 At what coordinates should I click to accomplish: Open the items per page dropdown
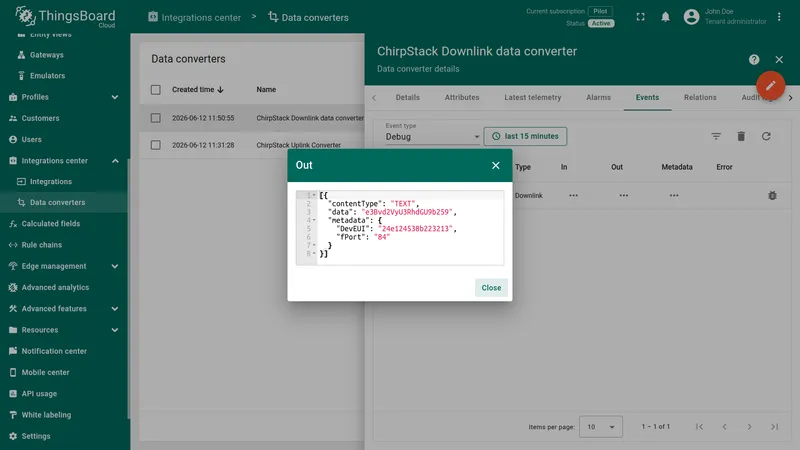click(x=601, y=427)
